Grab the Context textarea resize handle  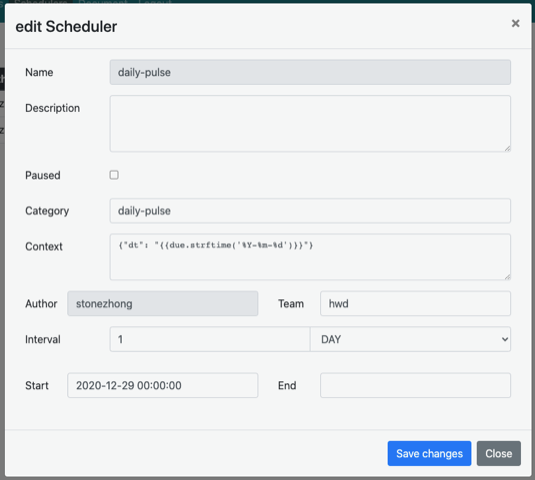pyautogui.click(x=507, y=277)
